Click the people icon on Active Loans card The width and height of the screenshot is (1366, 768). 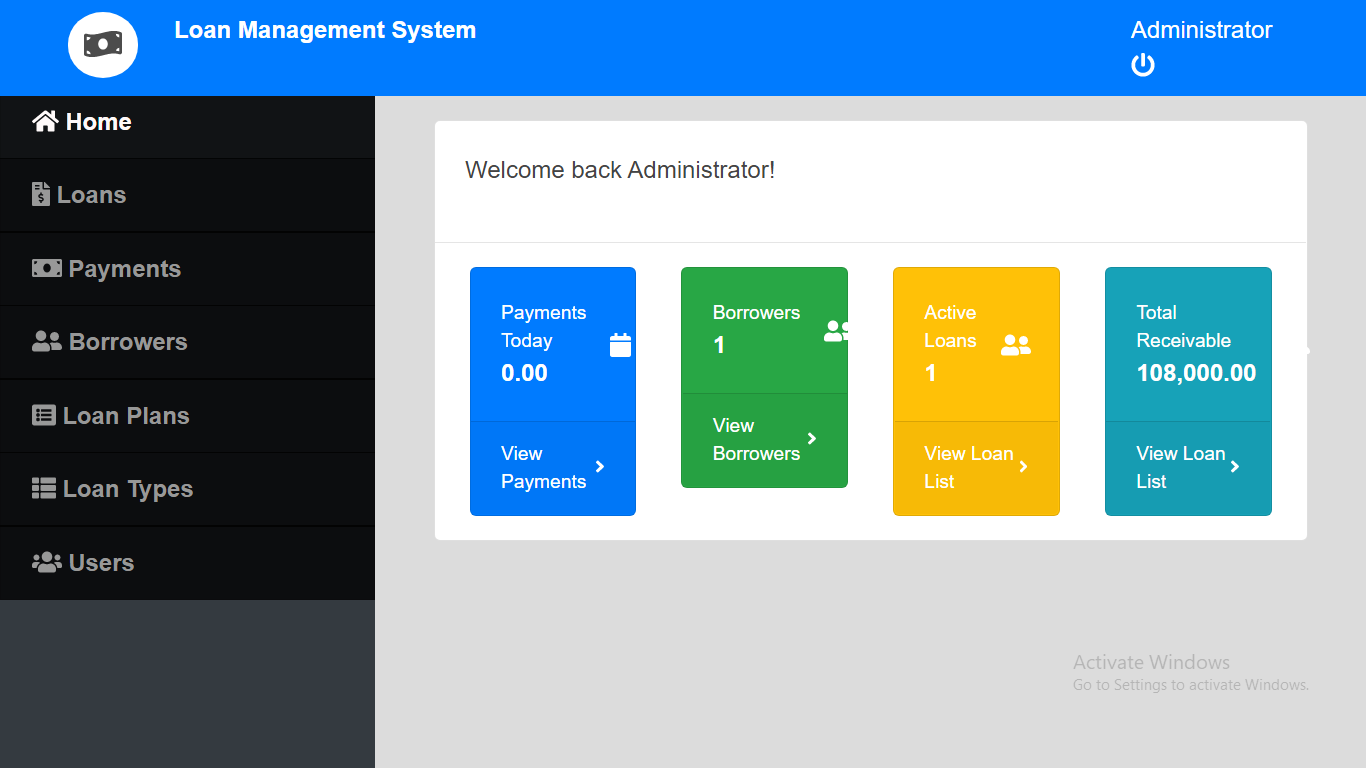[1016, 344]
